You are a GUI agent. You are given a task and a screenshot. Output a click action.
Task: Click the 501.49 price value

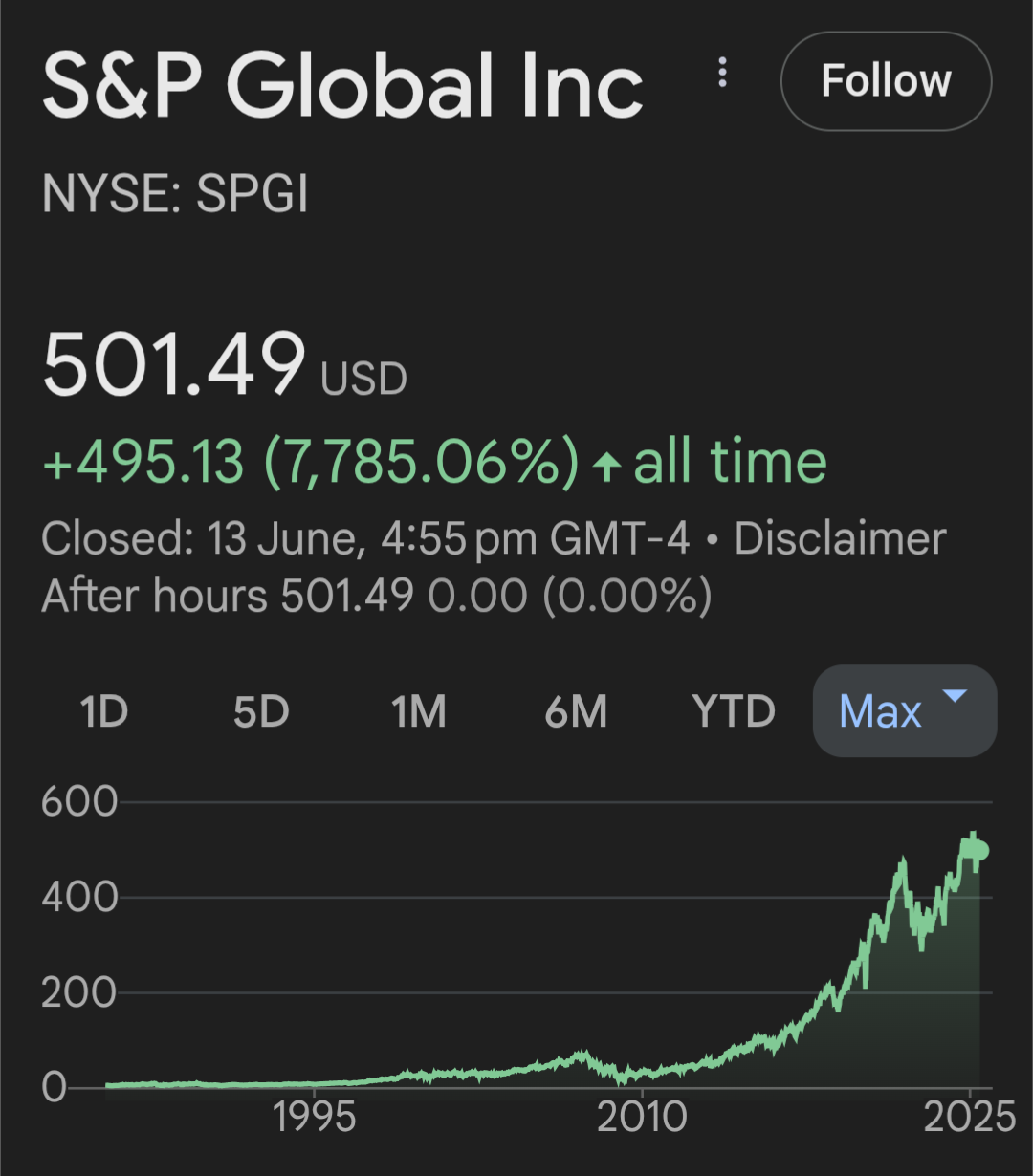[x=174, y=363]
